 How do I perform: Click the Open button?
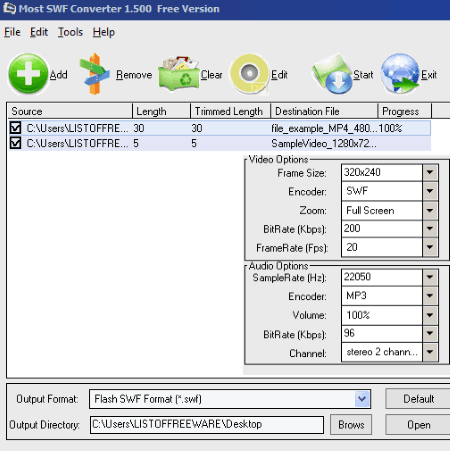[418, 425]
